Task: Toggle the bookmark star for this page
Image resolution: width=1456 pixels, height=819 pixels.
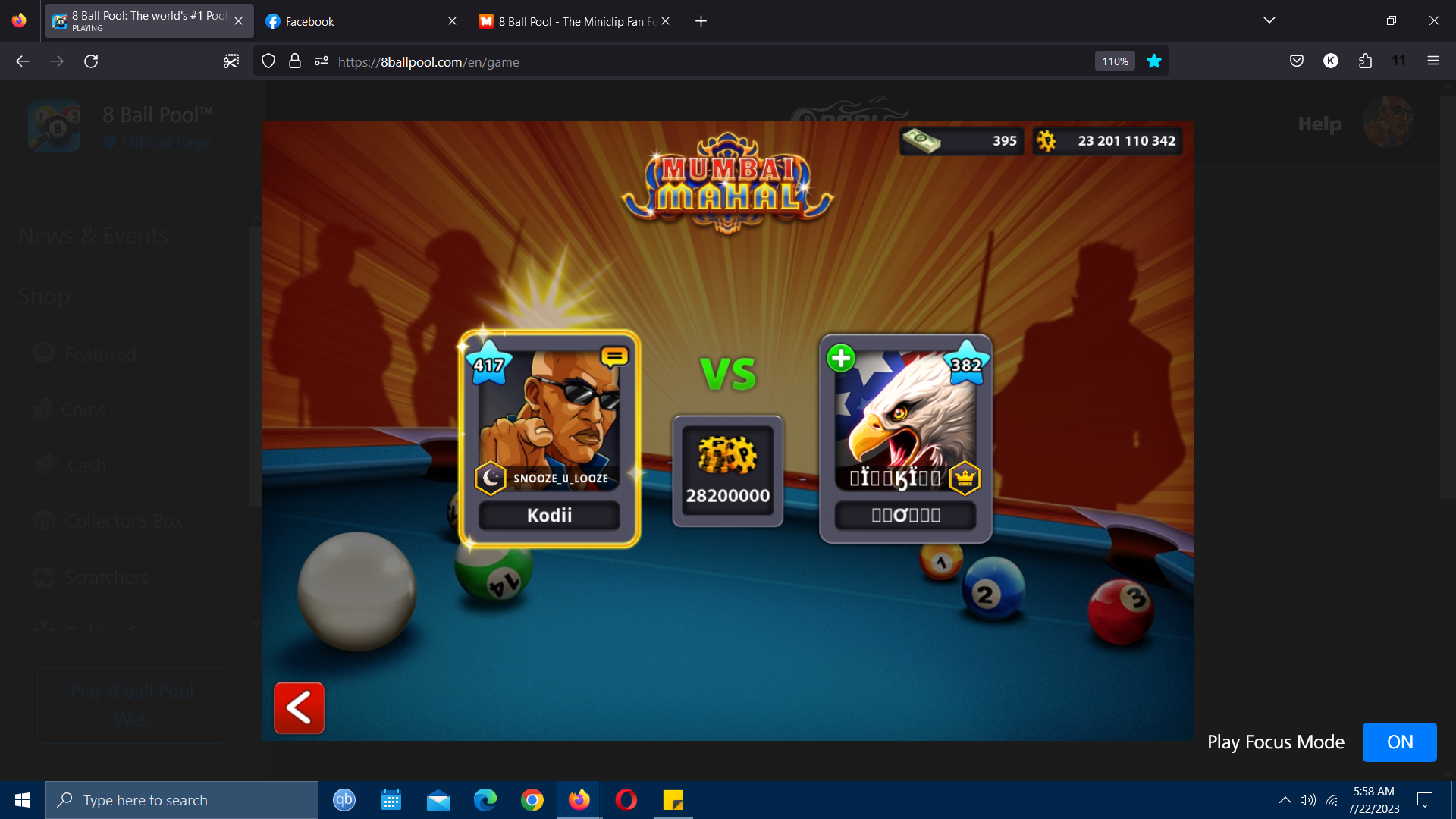Action: [1154, 61]
